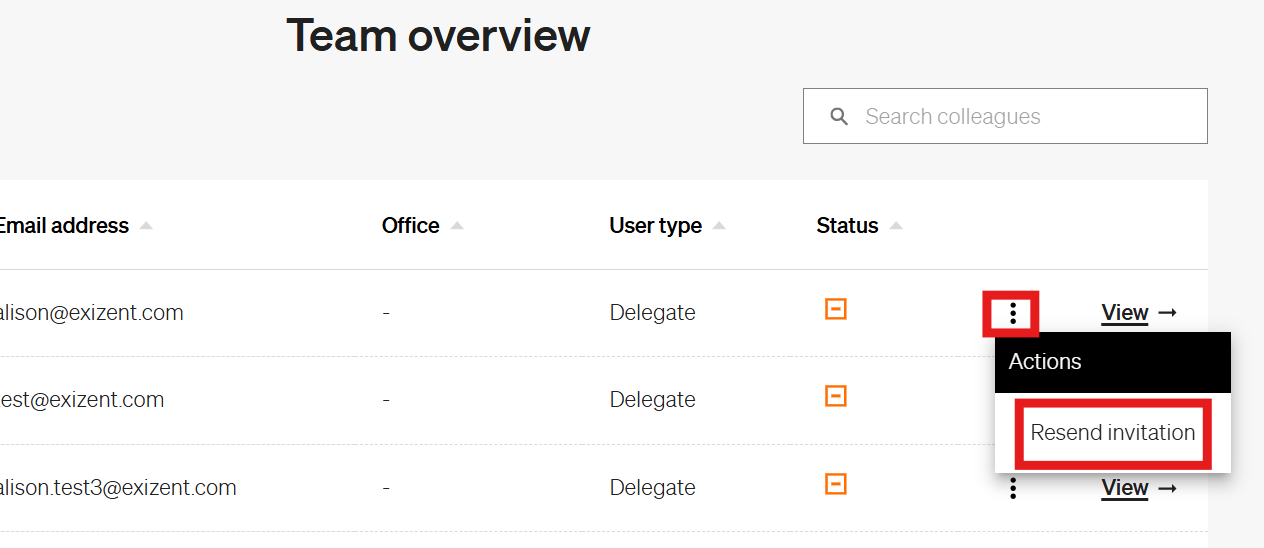Click the pending status icon for est@exizent.com

pos(836,396)
